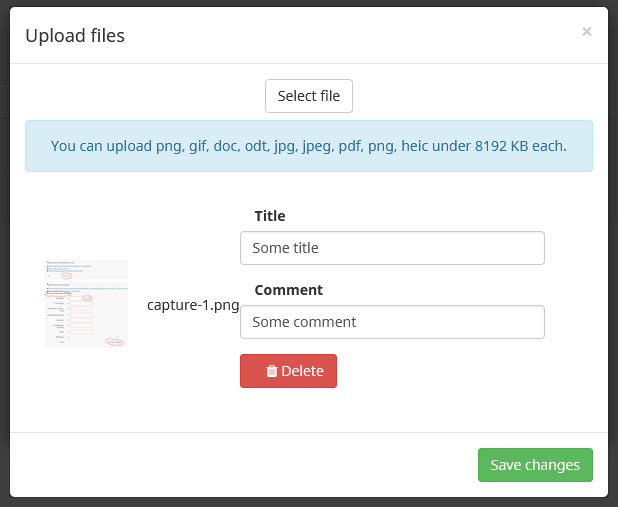Image resolution: width=618 pixels, height=507 pixels.
Task: Click the Title field label
Action: pyautogui.click(x=270, y=216)
